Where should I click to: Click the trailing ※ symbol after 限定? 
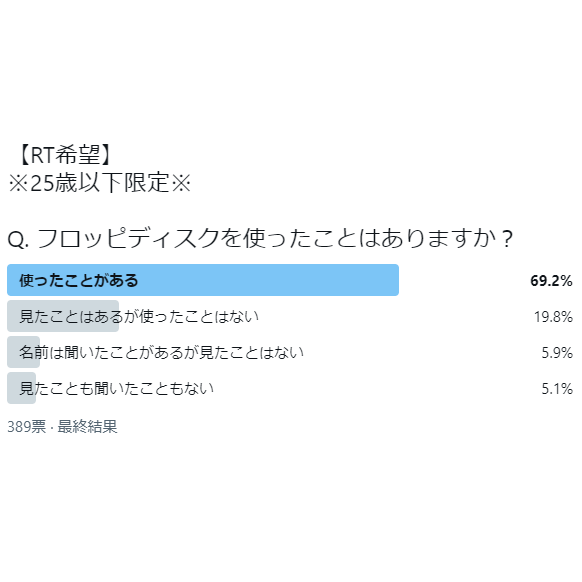click(181, 183)
